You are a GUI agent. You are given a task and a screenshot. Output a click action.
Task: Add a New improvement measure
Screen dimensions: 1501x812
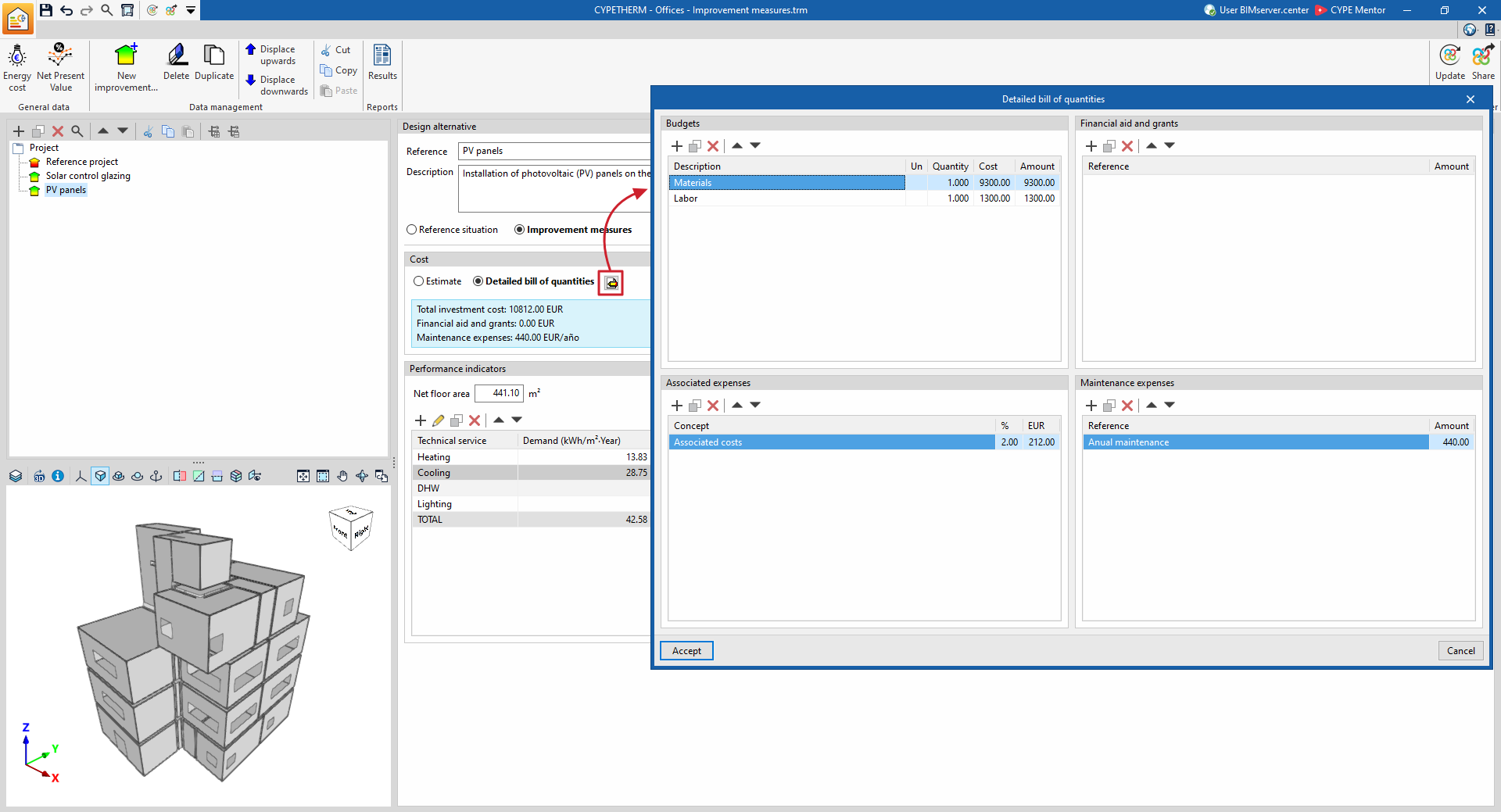(126, 68)
